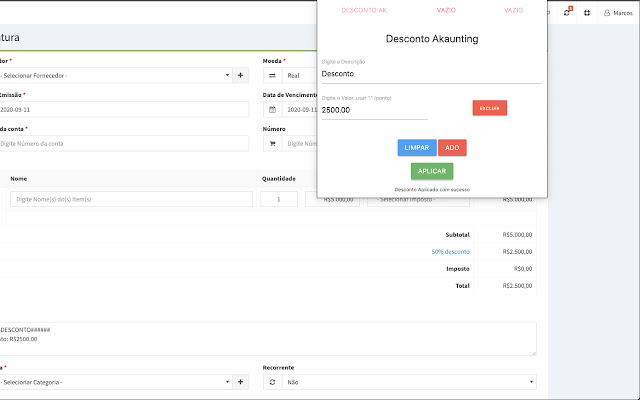Click the calendar icon for Data de Vencimento
Image resolution: width=640 pixels, height=400 pixels.
273,109
